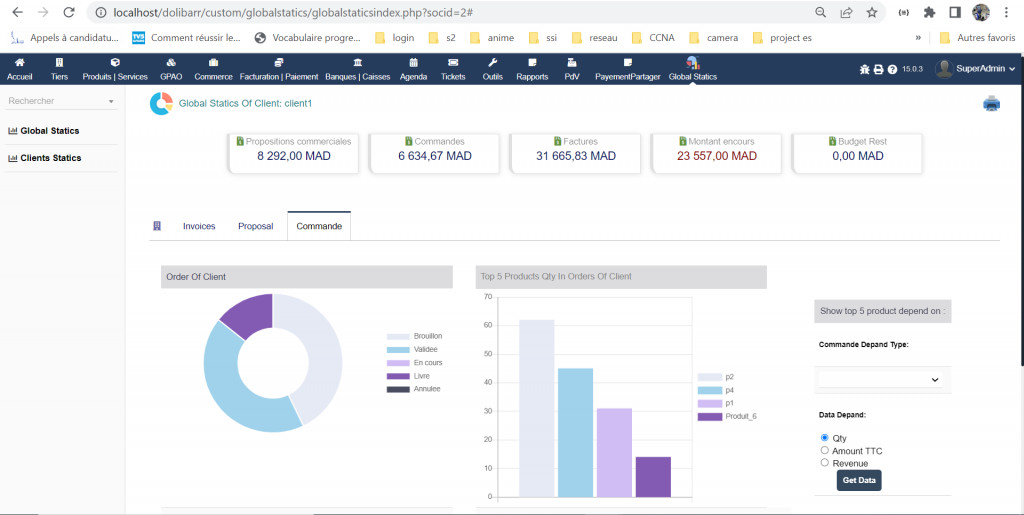Click the Get Data button
1024x515 pixels.
point(859,481)
